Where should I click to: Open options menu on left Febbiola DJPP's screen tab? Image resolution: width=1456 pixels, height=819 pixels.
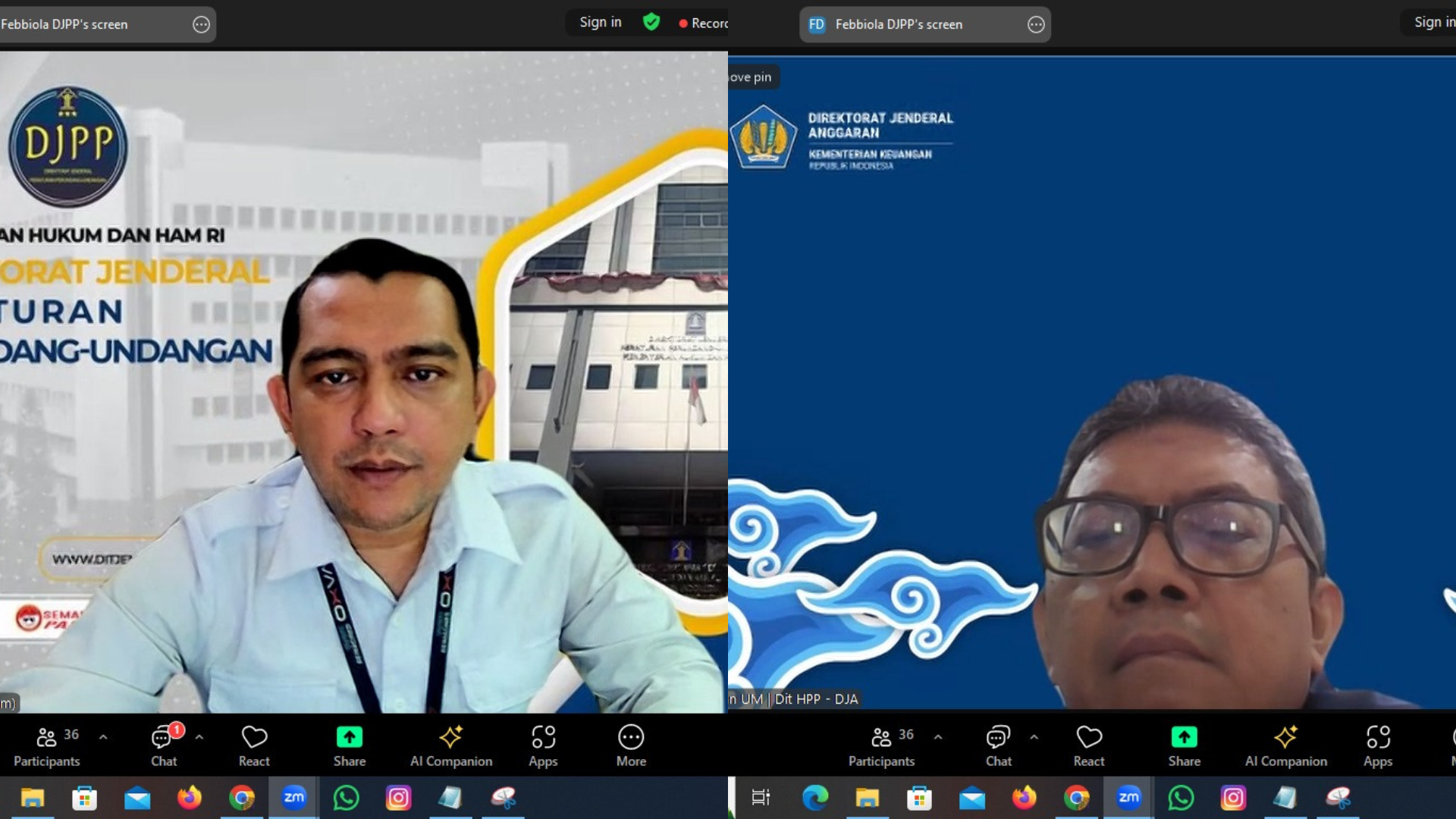(201, 24)
